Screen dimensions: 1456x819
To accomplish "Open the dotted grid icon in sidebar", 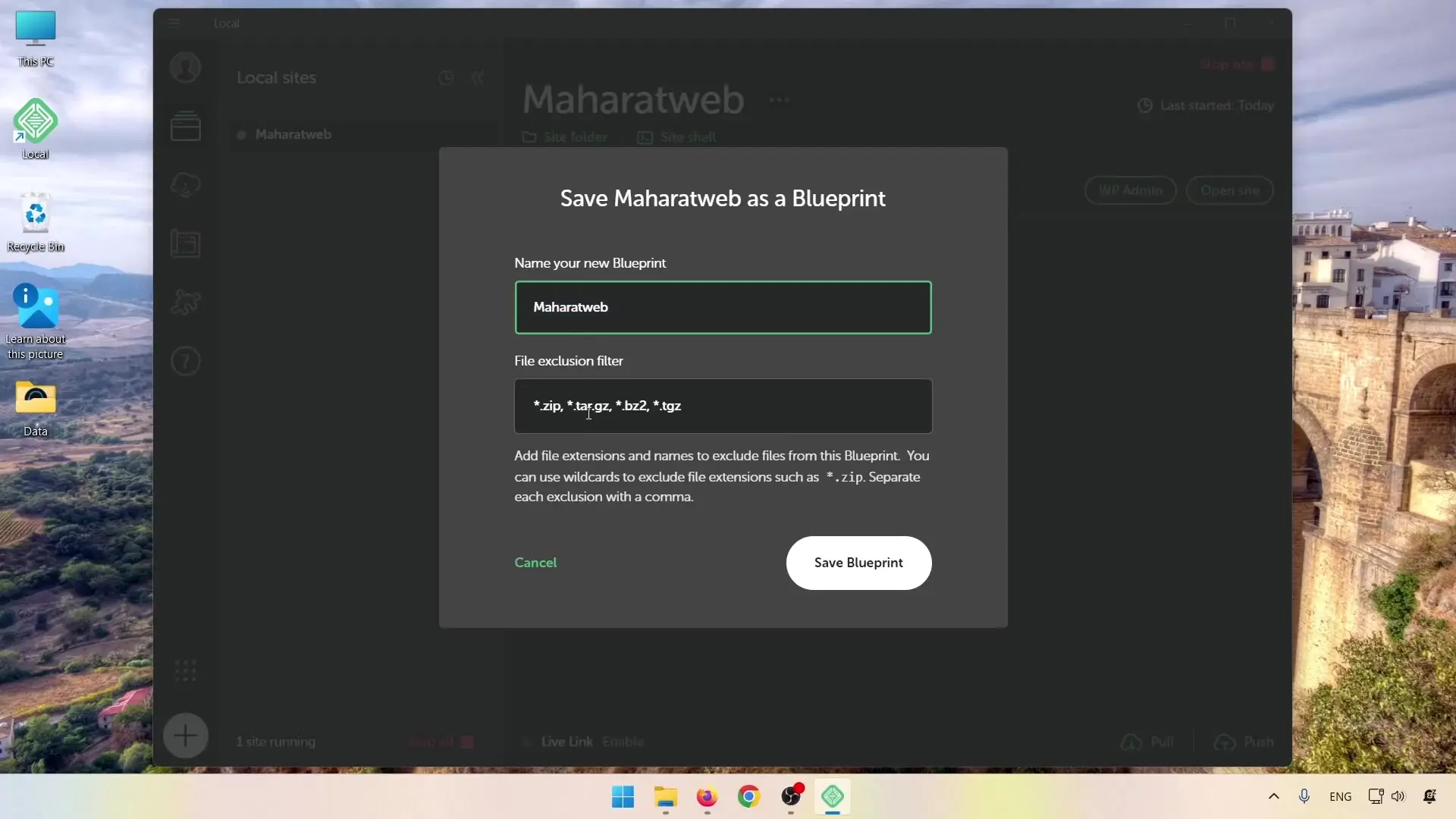I will point(185,670).
